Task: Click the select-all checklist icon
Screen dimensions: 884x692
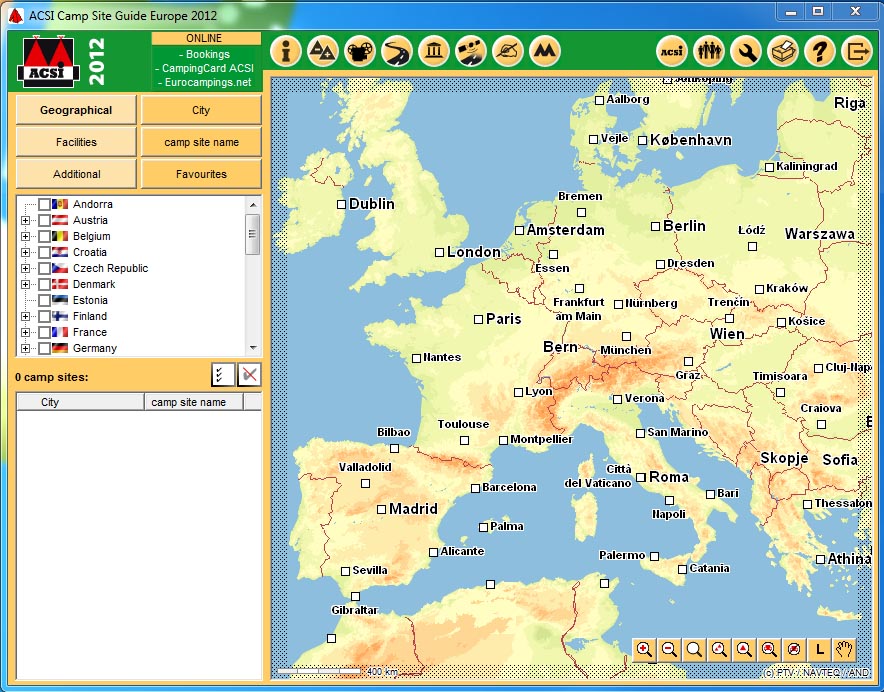Action: pyautogui.click(x=223, y=375)
